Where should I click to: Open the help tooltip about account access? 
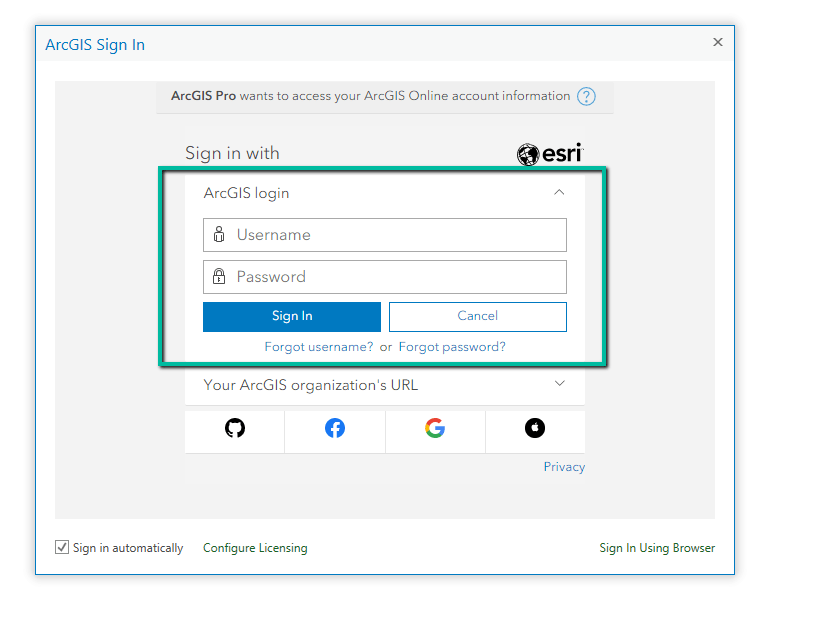(x=587, y=96)
